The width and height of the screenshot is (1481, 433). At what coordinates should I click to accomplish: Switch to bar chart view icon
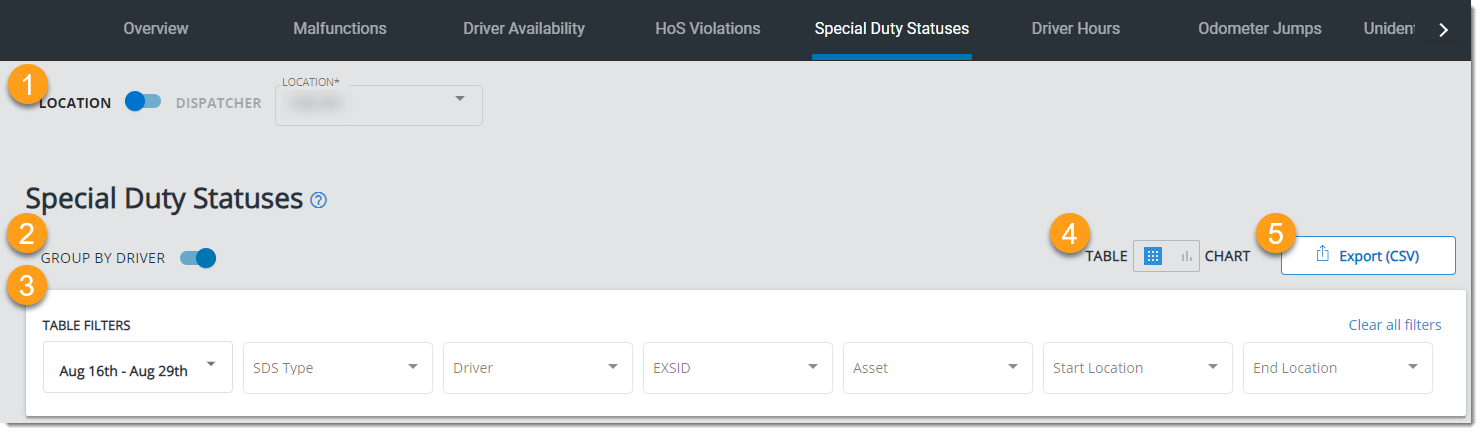pos(1186,256)
